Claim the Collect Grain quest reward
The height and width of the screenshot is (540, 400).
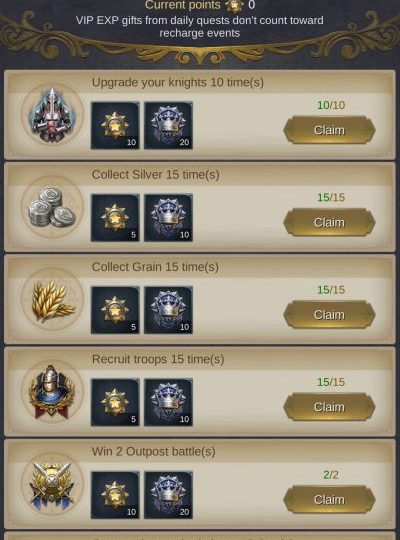coord(329,314)
